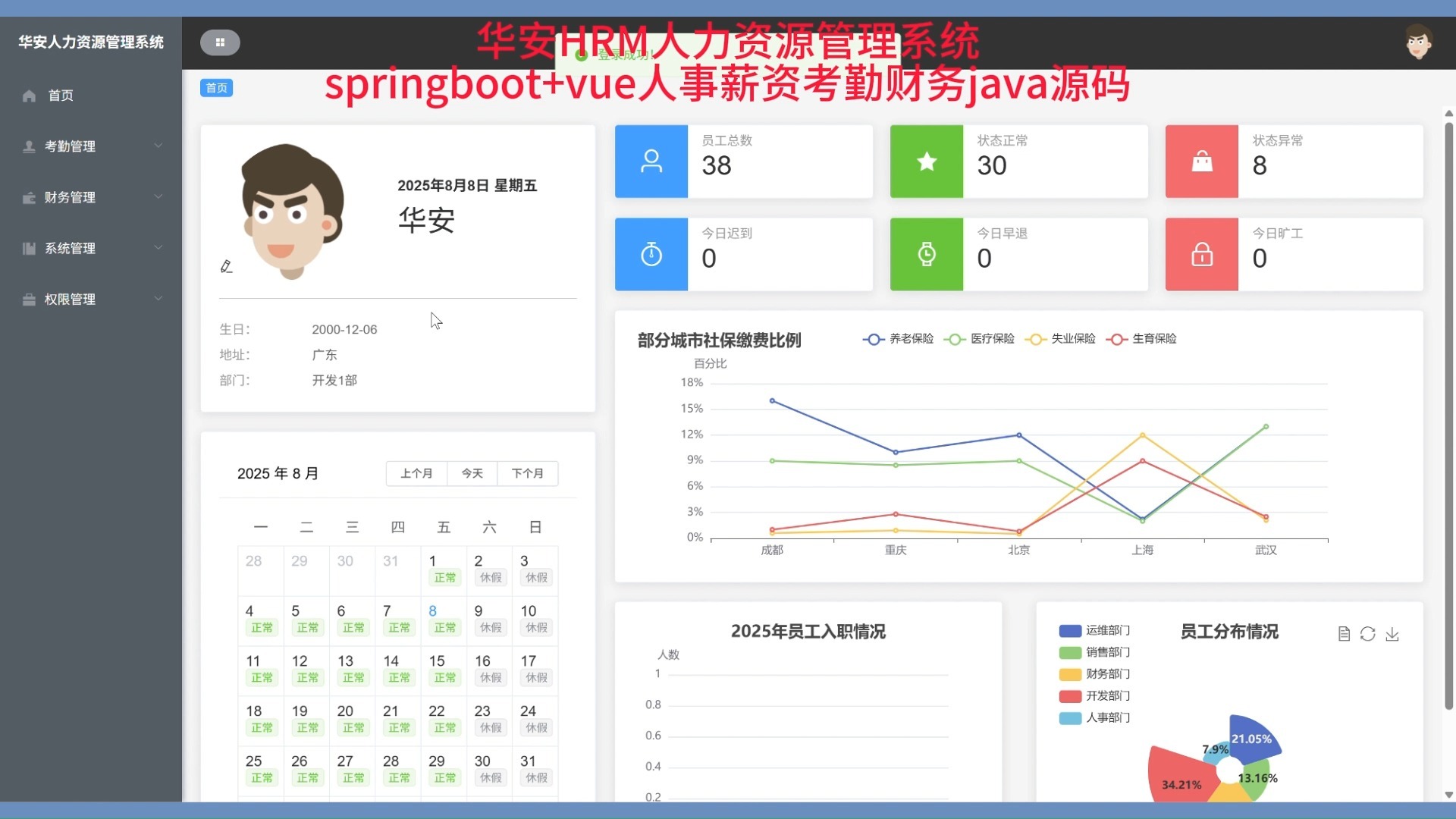The width and height of the screenshot is (1456, 819).
Task: Click the 下个月 calendar button
Action: [x=527, y=473]
